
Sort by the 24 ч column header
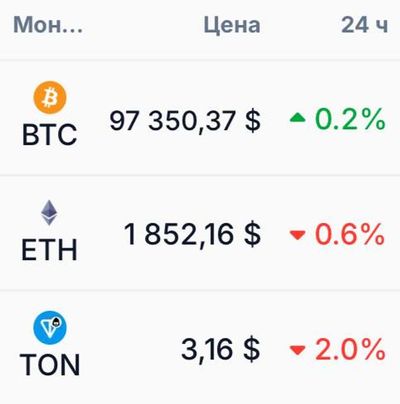365,25
